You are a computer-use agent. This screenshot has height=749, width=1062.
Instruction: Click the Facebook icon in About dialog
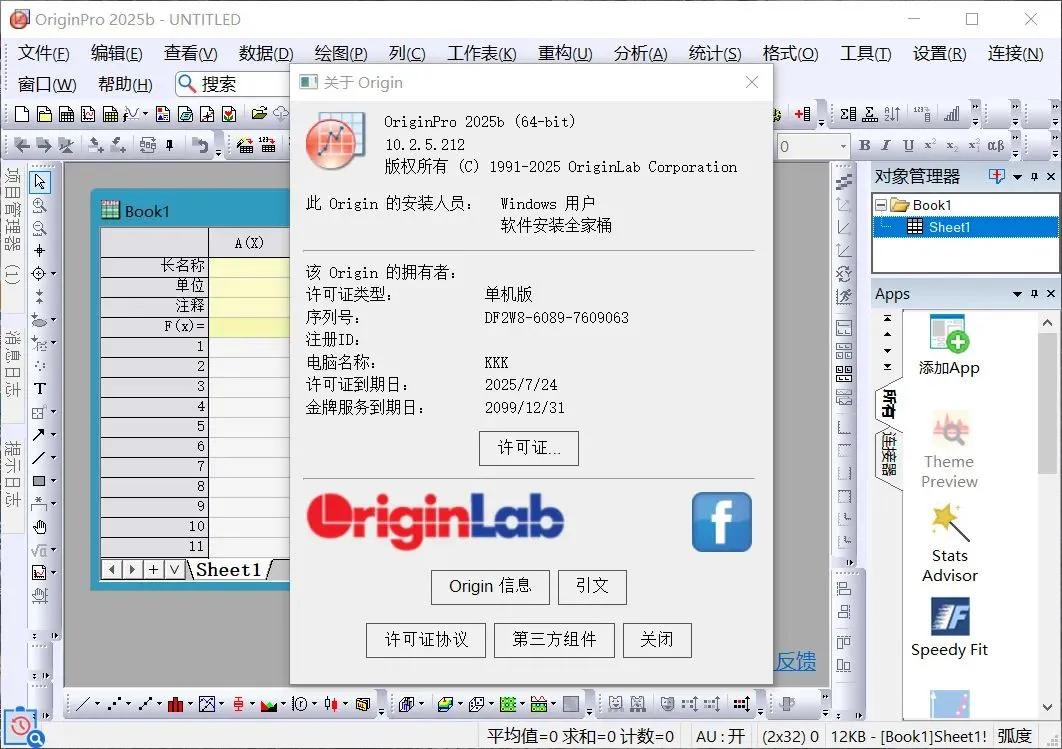click(721, 521)
